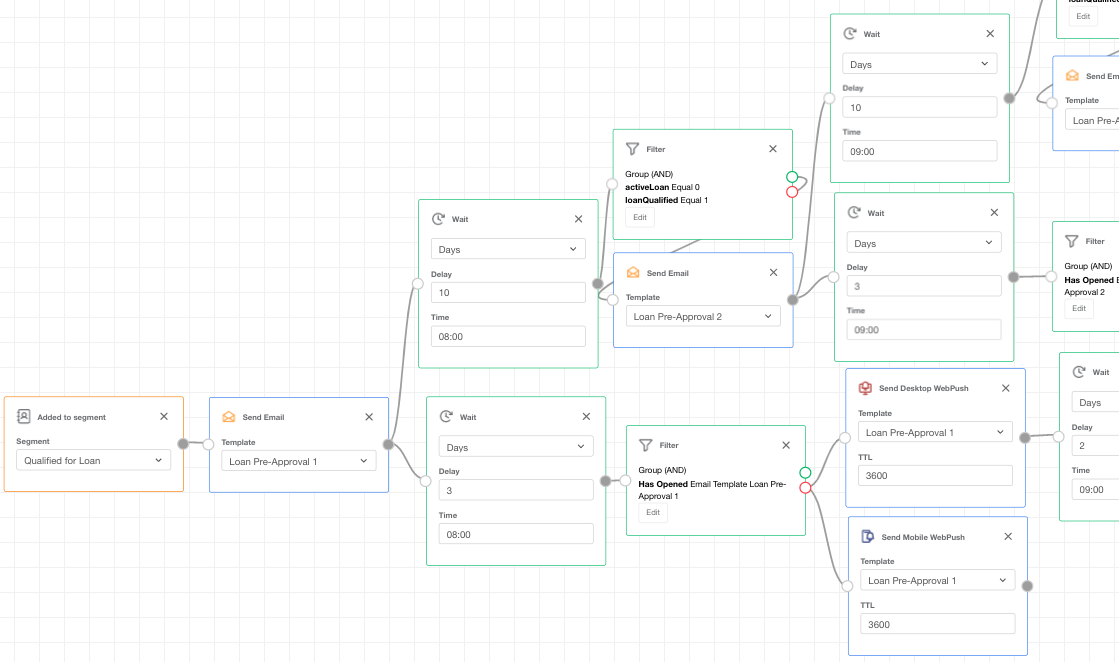Click the Time field showing 08:00 under Delay 3
Image resolution: width=1120 pixels, height=662 pixels.
tap(516, 534)
